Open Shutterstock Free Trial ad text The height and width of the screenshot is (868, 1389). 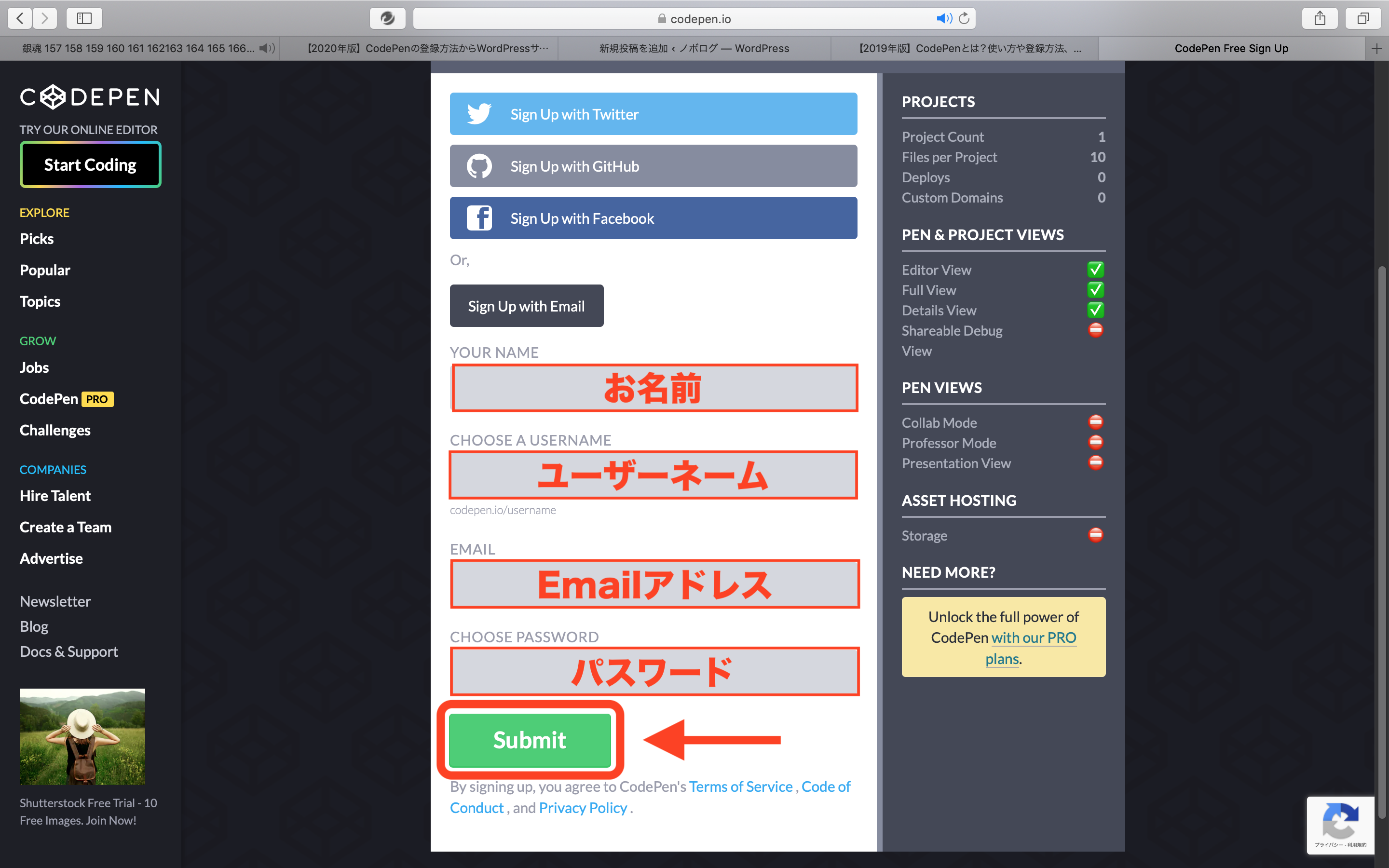tap(88, 811)
